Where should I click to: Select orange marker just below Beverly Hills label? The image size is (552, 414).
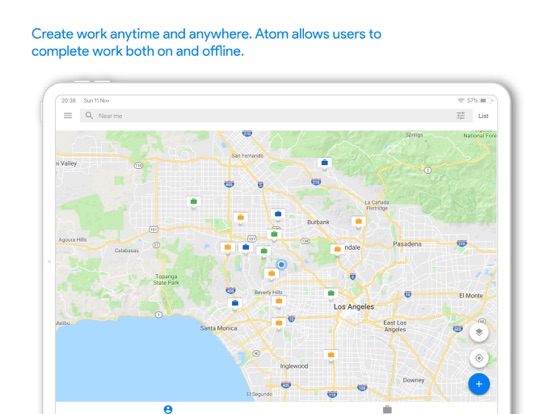pos(279,301)
